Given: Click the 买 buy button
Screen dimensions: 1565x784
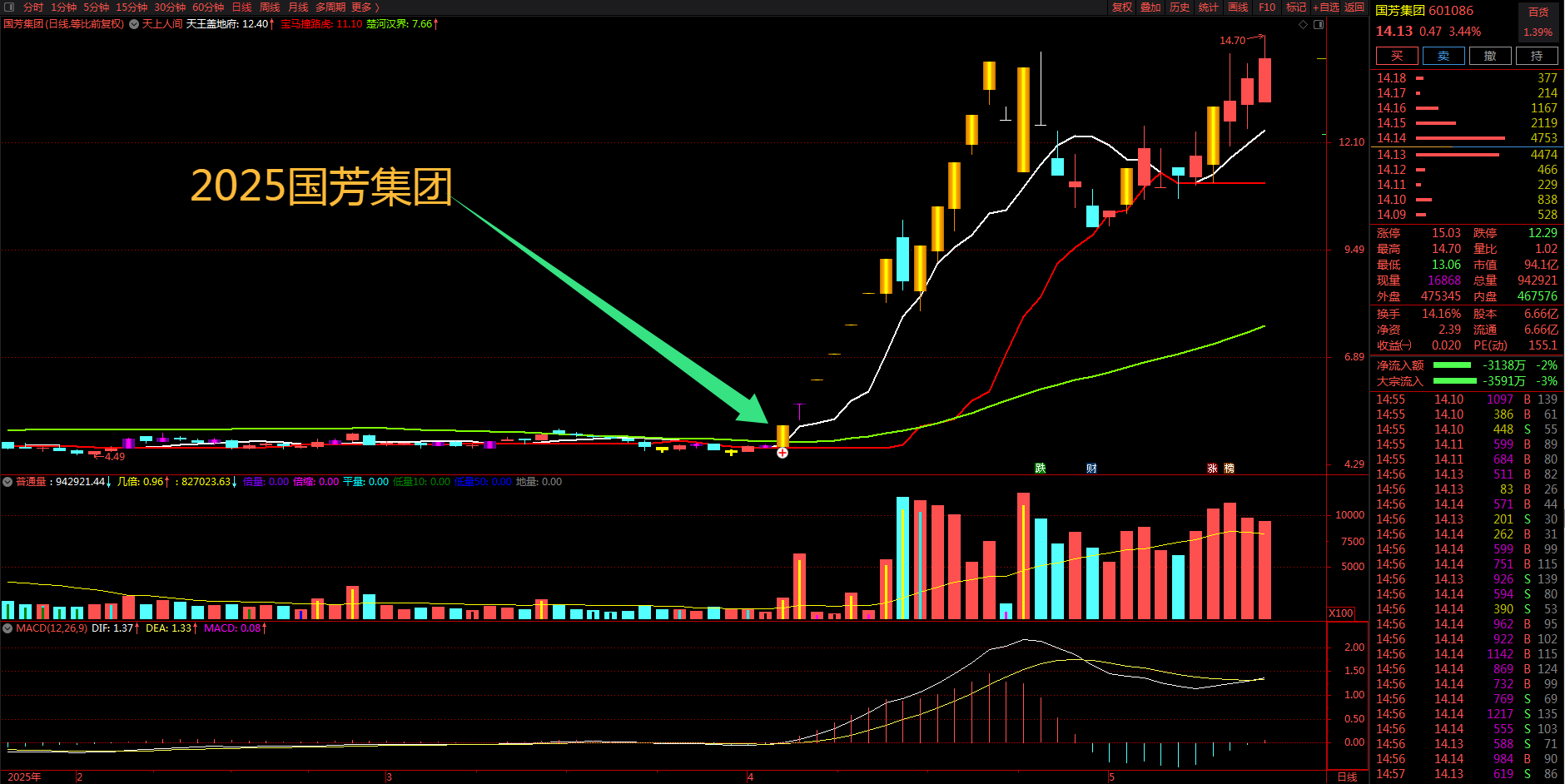Looking at the screenshot, I should coord(1397,56).
